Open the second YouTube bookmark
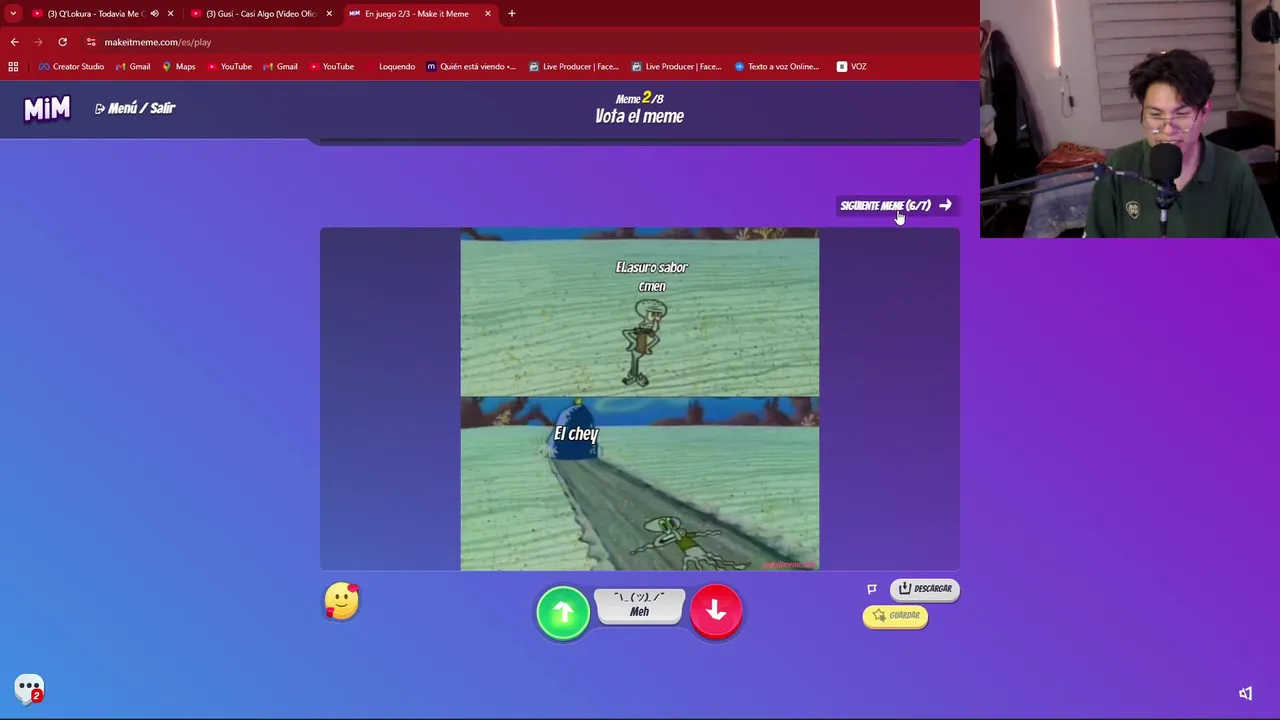The height and width of the screenshot is (720, 1280). tap(331, 67)
